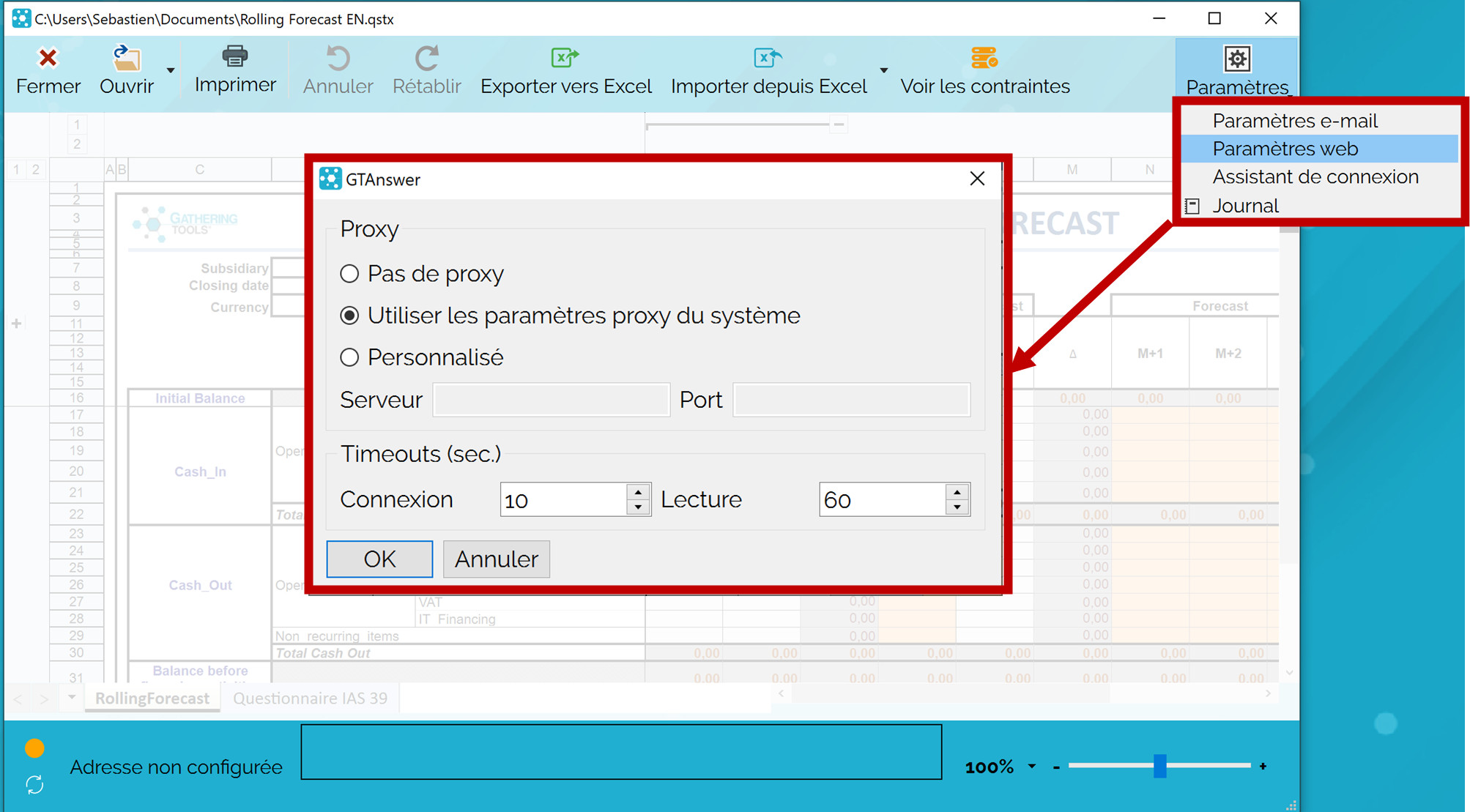
Task: Minimize the Rolling Forecast window
Action: pos(1159,18)
